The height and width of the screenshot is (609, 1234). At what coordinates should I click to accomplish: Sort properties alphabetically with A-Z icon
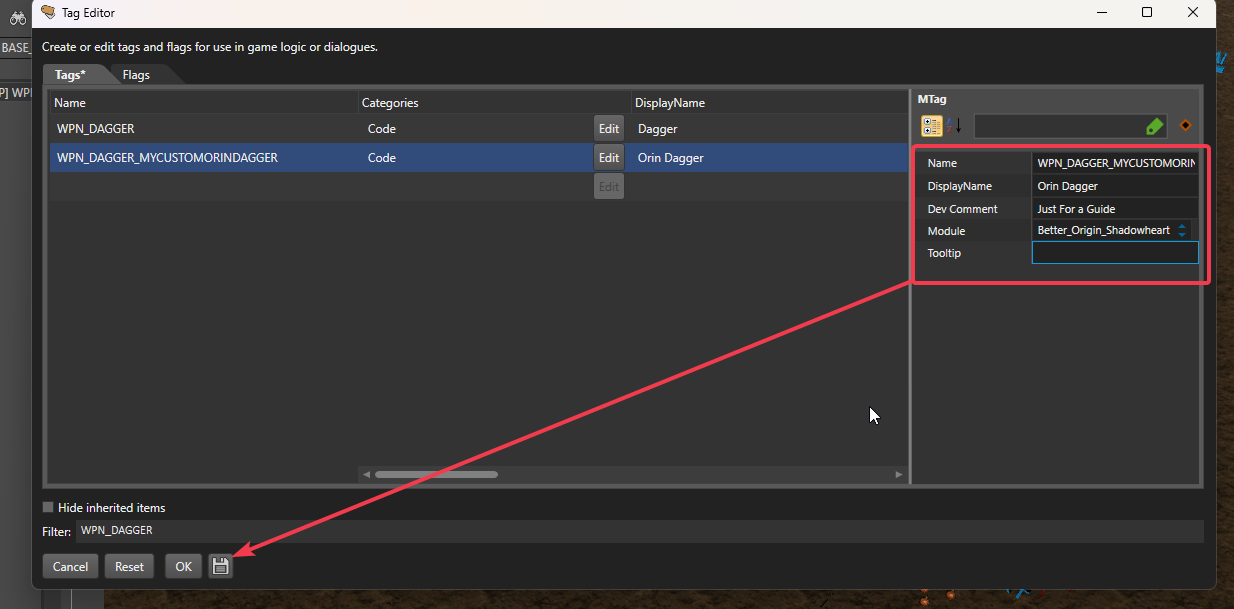point(954,126)
